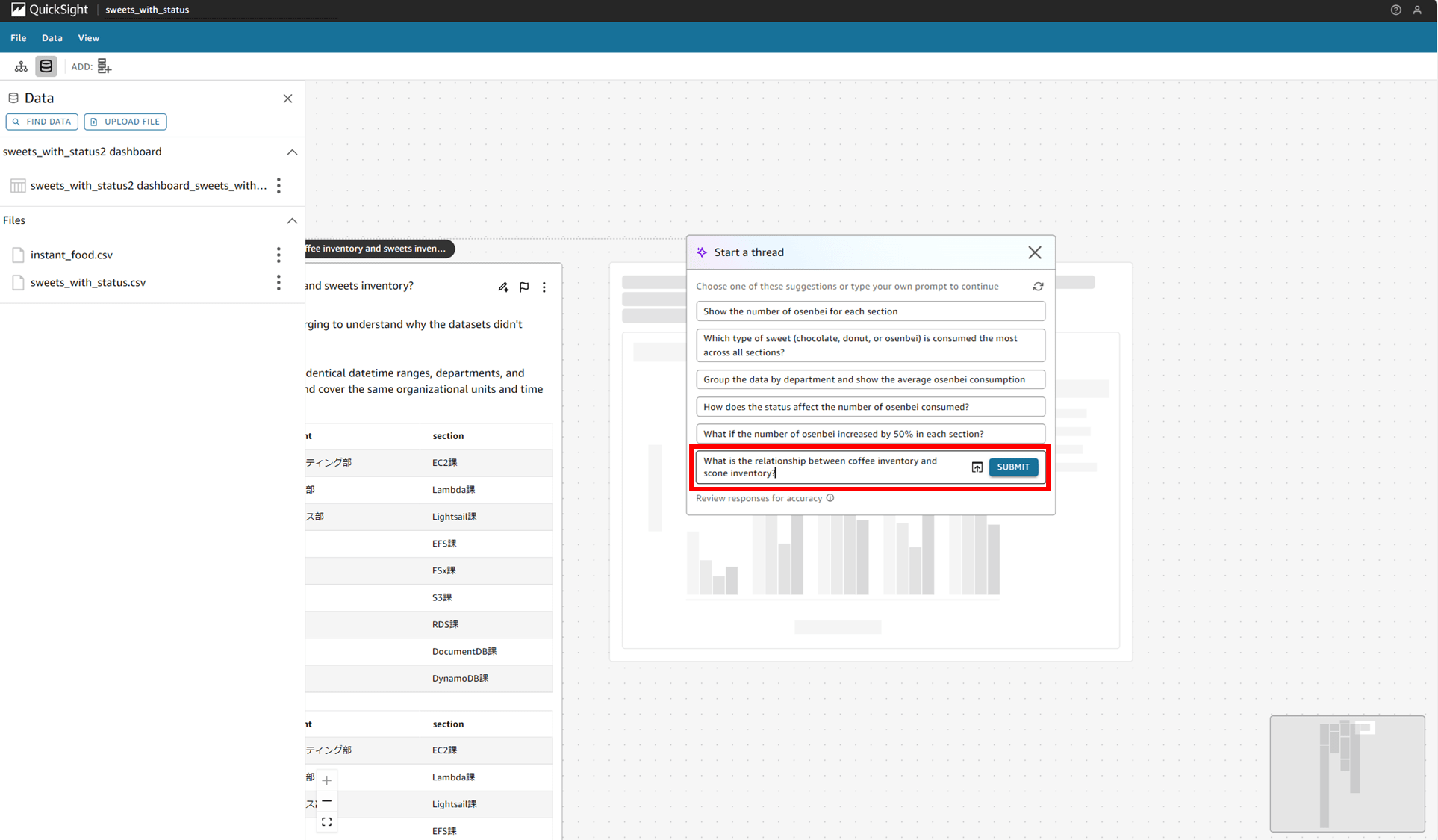Screen dimensions: 1438x840
Task: Select the instant_food.csv file
Action: [x=72, y=255]
